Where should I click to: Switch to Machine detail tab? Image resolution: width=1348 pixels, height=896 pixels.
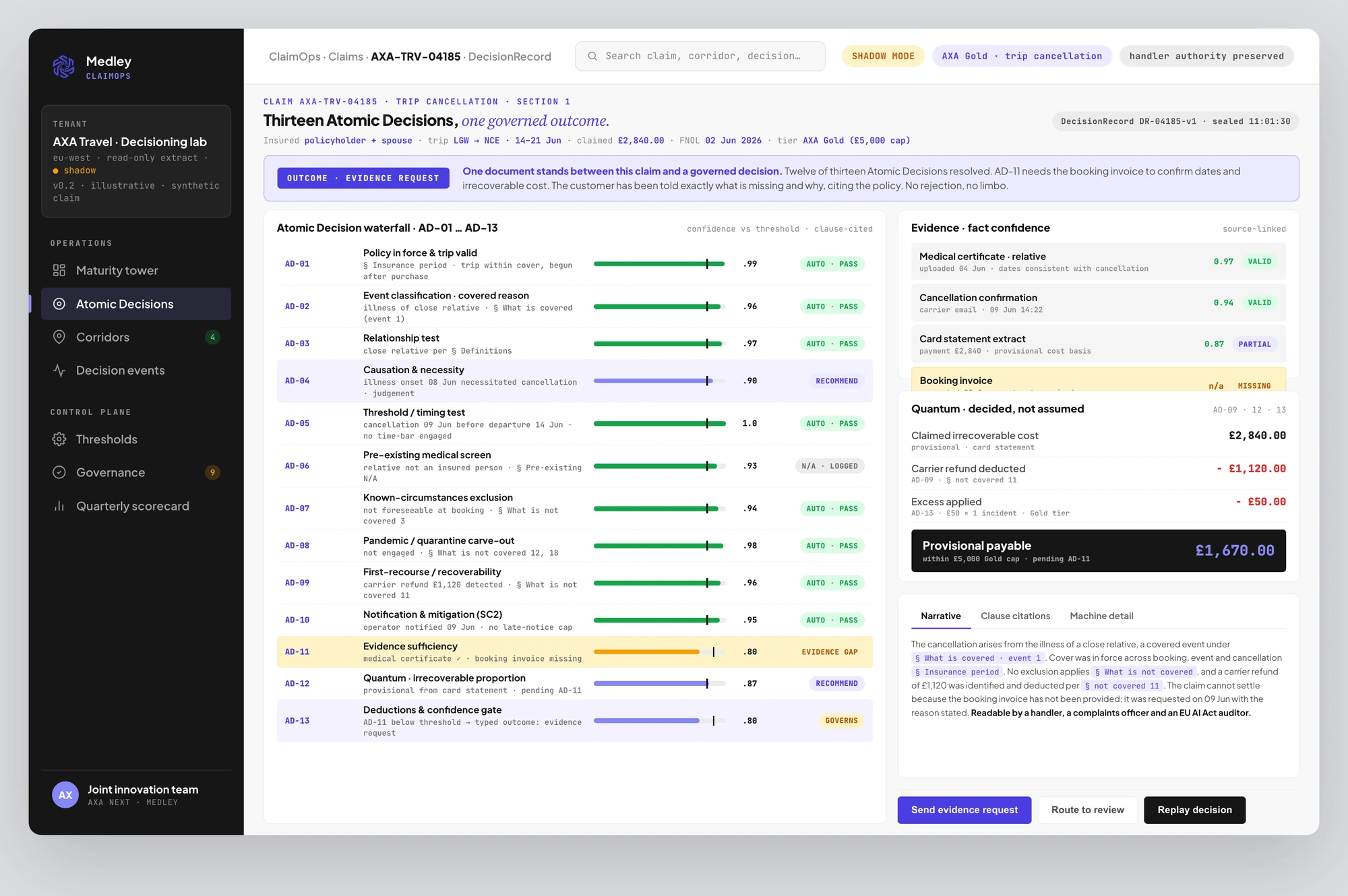point(1101,616)
